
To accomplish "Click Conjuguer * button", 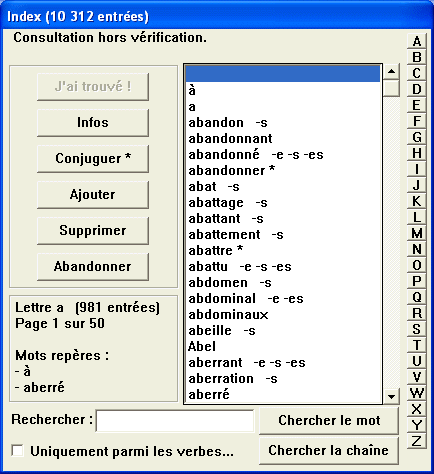I will [93, 158].
